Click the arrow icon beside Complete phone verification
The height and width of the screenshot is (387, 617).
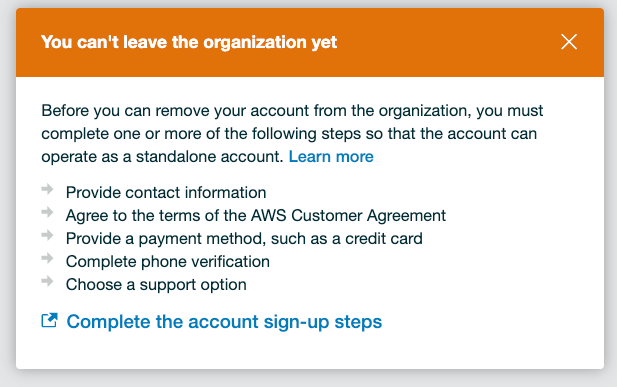[x=47, y=258]
